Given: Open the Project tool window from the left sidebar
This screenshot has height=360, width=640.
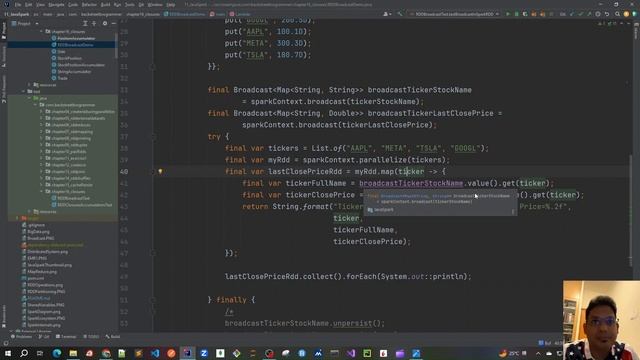Looking at the screenshot, I should [x=4, y=31].
